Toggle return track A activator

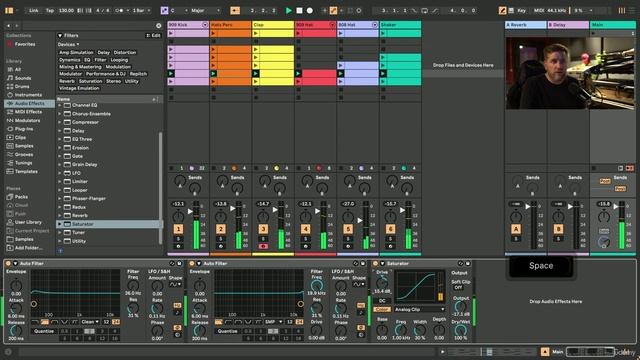pos(516,229)
